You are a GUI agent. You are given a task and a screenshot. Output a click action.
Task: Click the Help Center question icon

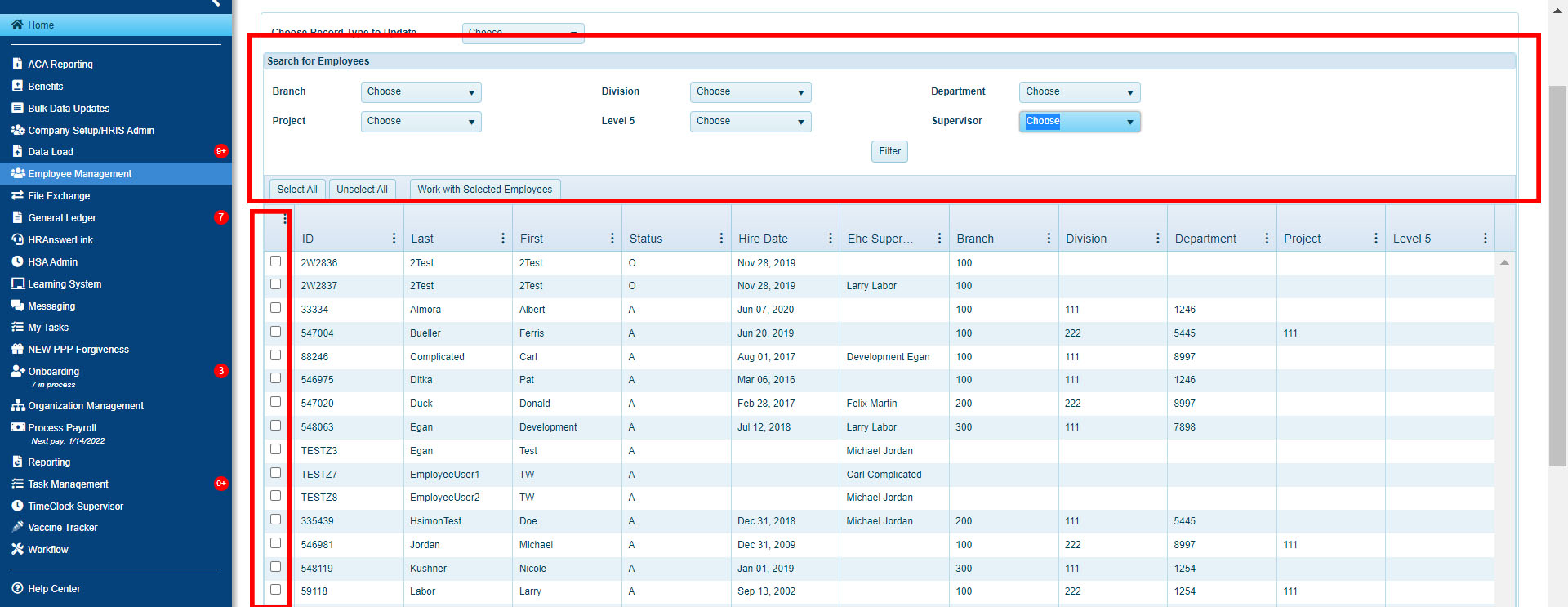point(17,588)
